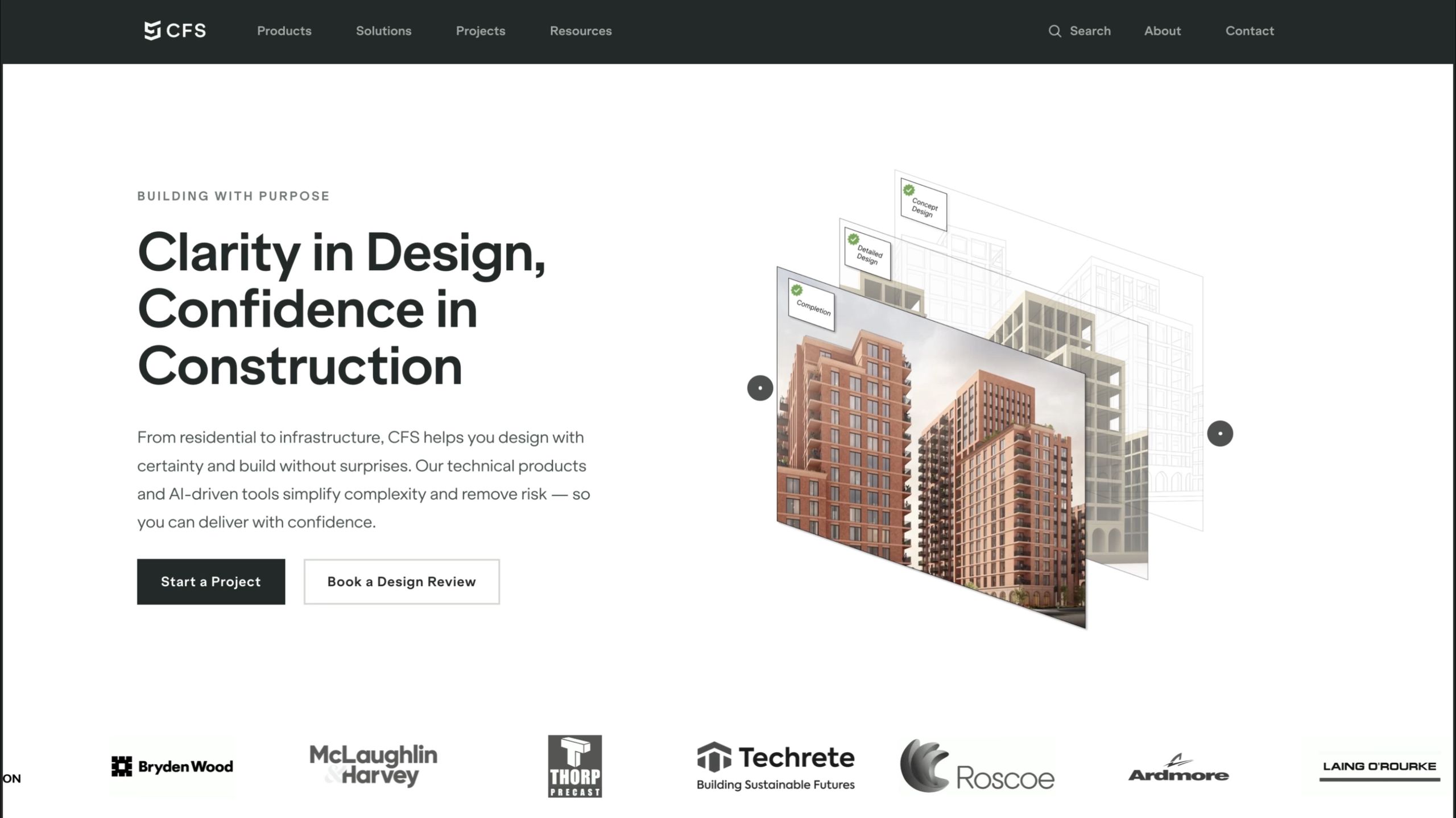Go to the Projects nav item
Image resolution: width=1456 pixels, height=818 pixels.
480,31
